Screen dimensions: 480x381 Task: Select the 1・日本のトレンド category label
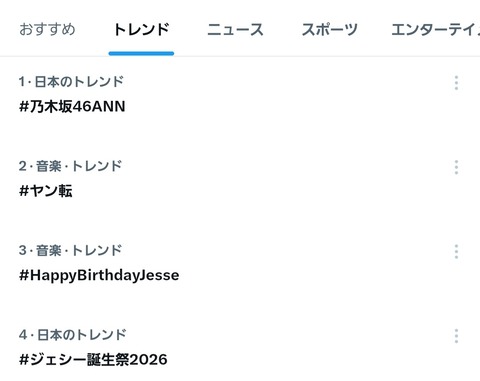click(x=71, y=82)
